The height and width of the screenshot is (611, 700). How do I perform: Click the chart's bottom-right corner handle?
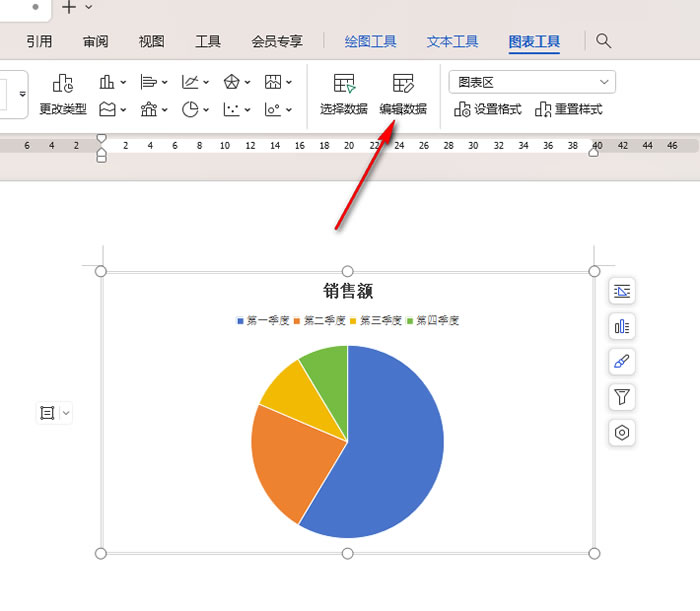(x=594, y=554)
